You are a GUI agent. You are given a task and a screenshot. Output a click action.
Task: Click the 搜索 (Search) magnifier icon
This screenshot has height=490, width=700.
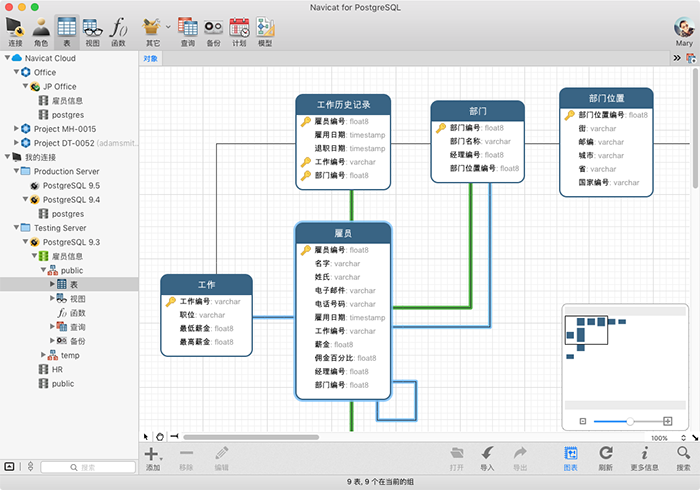click(683, 459)
